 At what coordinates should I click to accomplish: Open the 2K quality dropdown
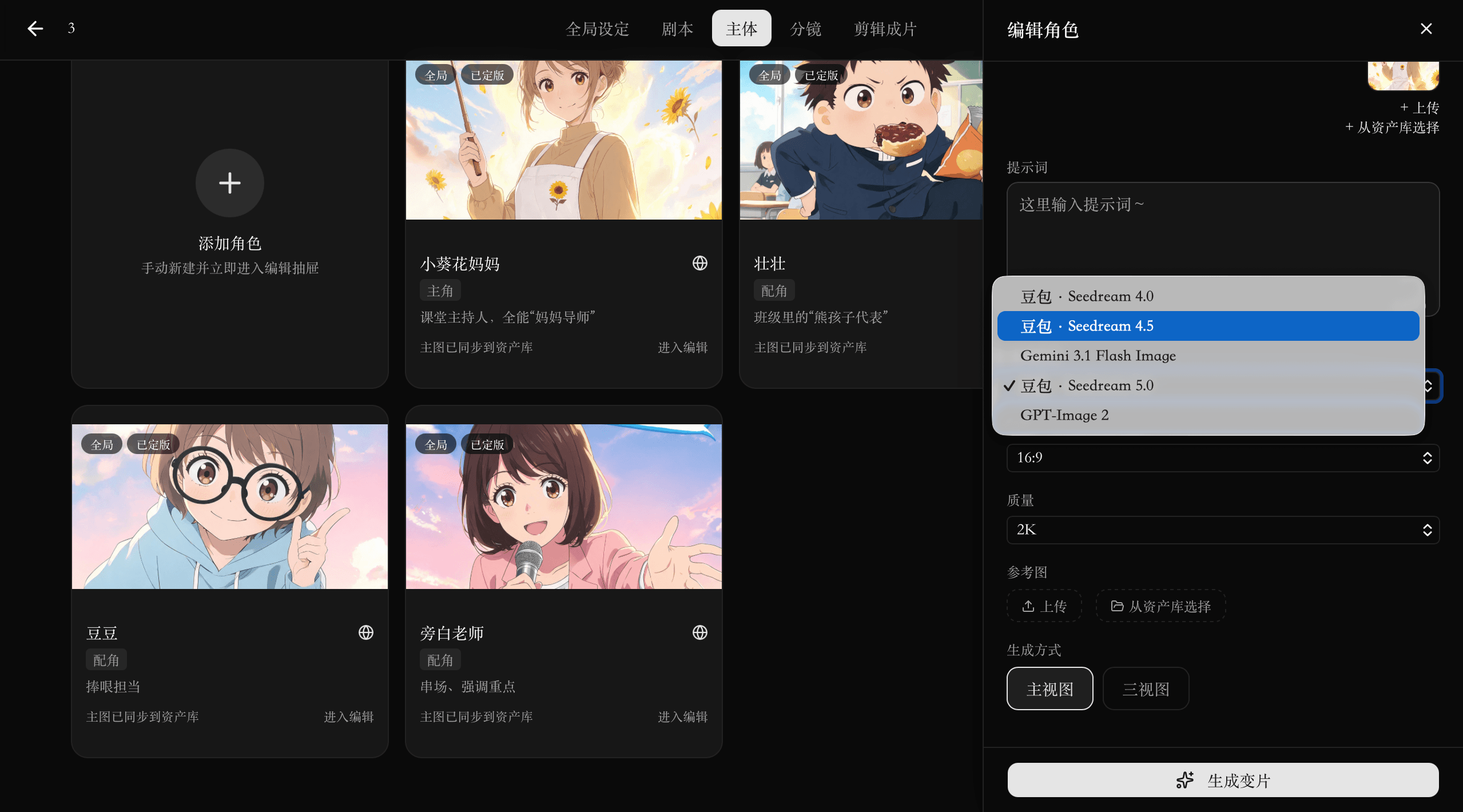[1223, 530]
